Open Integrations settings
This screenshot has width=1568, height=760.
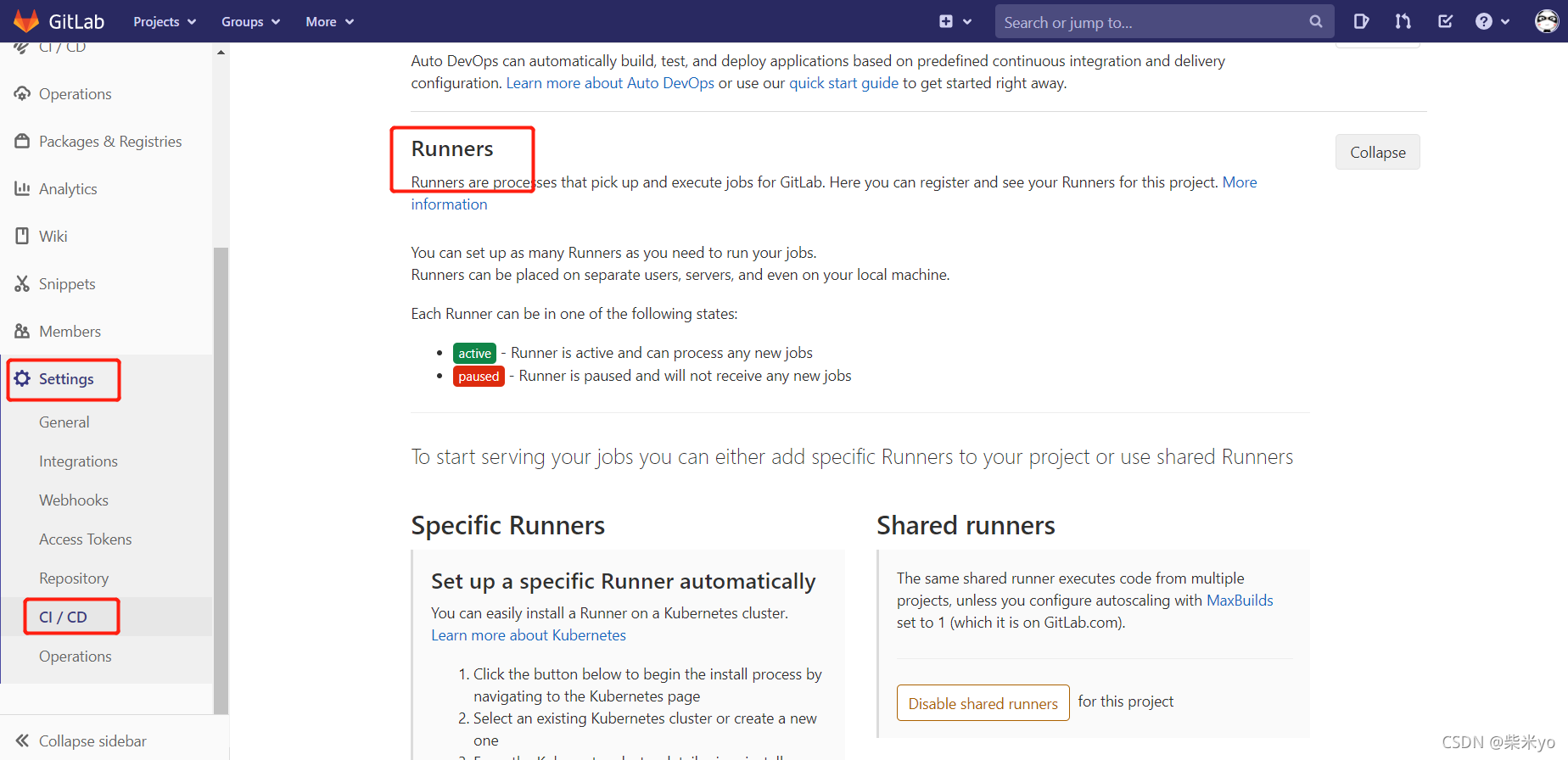(x=78, y=461)
